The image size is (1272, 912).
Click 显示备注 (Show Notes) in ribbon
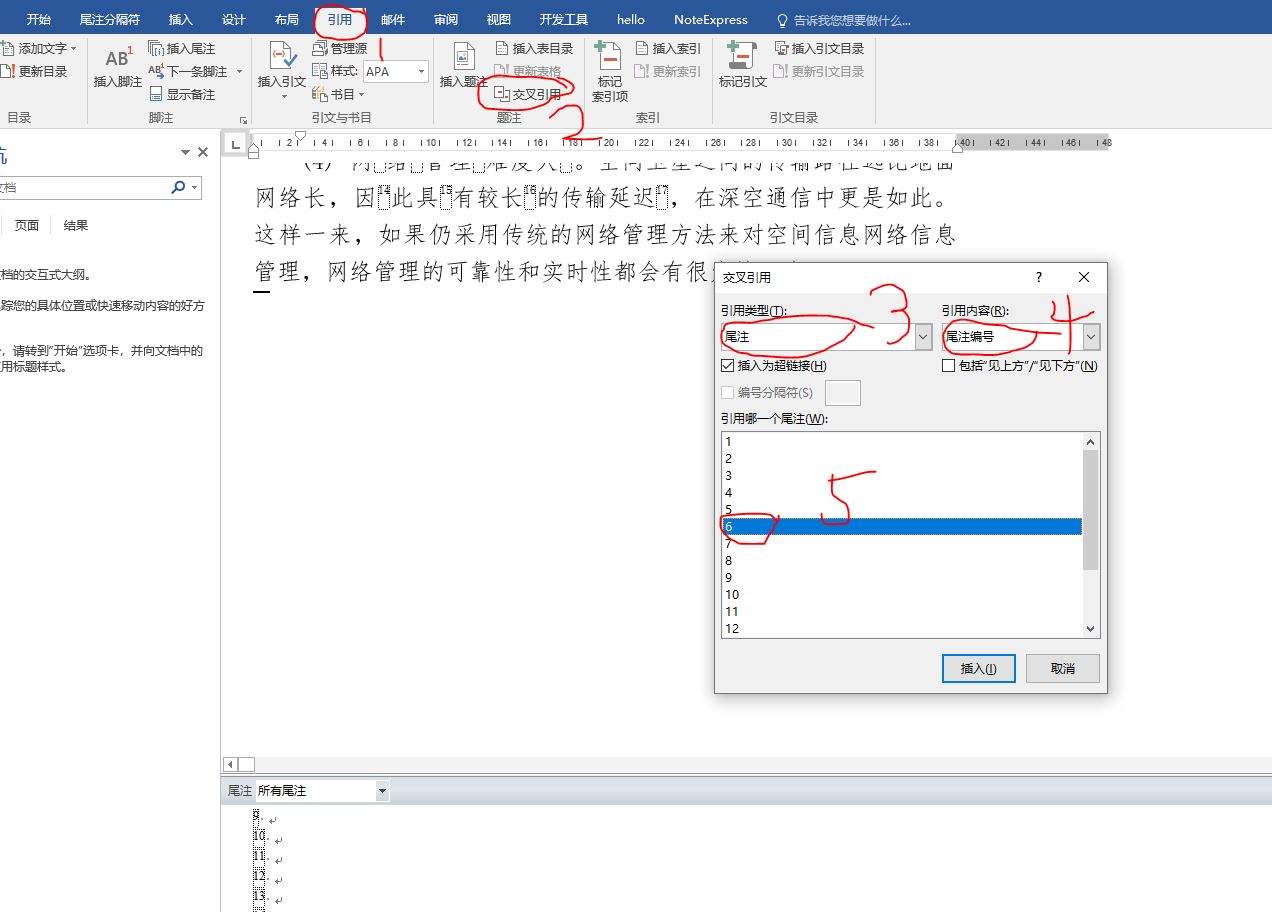[182, 94]
